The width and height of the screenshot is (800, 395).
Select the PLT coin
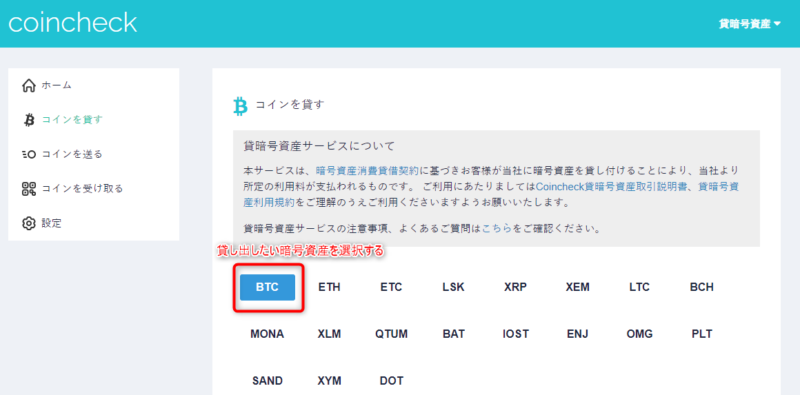point(702,334)
